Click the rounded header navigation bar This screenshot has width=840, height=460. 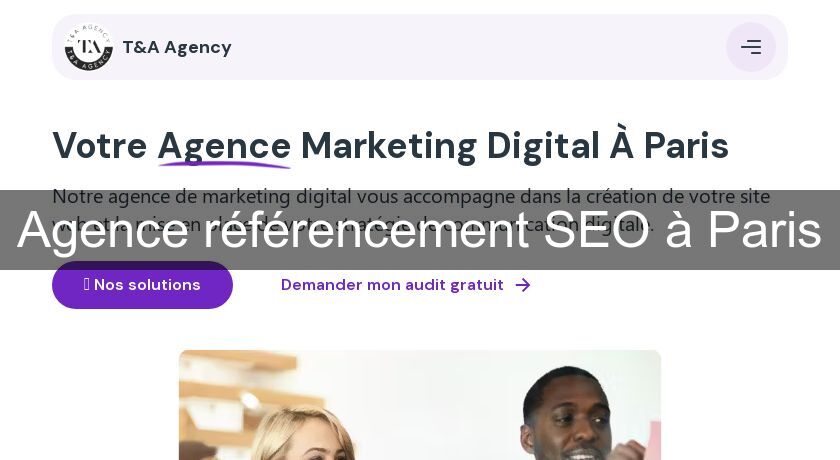click(x=420, y=47)
